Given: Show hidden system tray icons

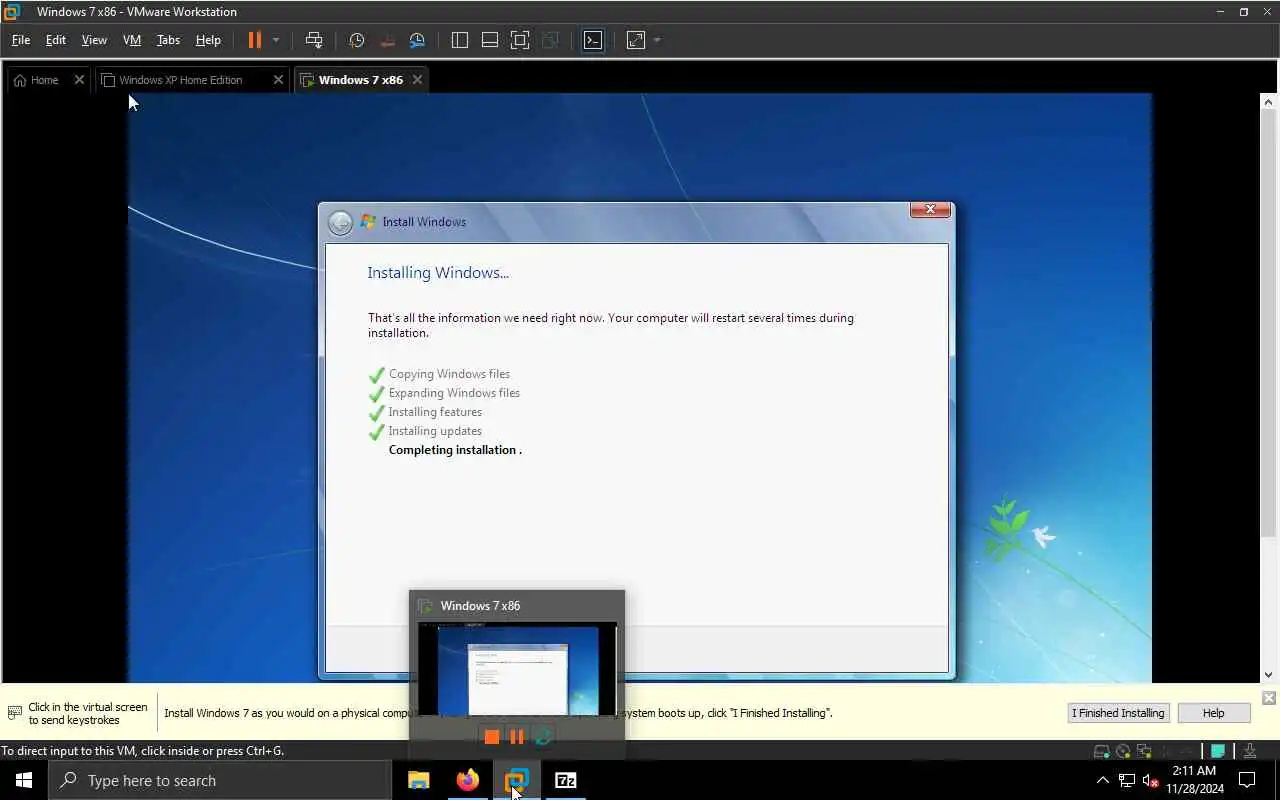Looking at the screenshot, I should pos(1102,780).
